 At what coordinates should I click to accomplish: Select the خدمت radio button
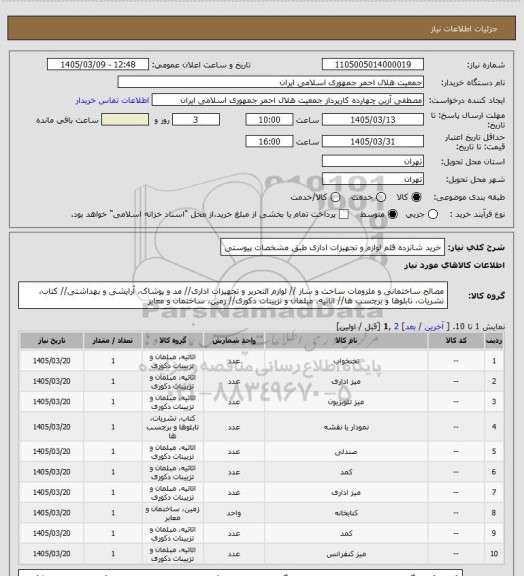point(381,197)
